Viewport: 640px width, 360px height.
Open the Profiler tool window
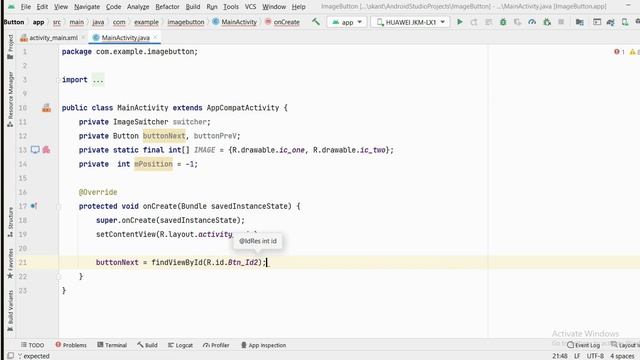tap(216, 345)
